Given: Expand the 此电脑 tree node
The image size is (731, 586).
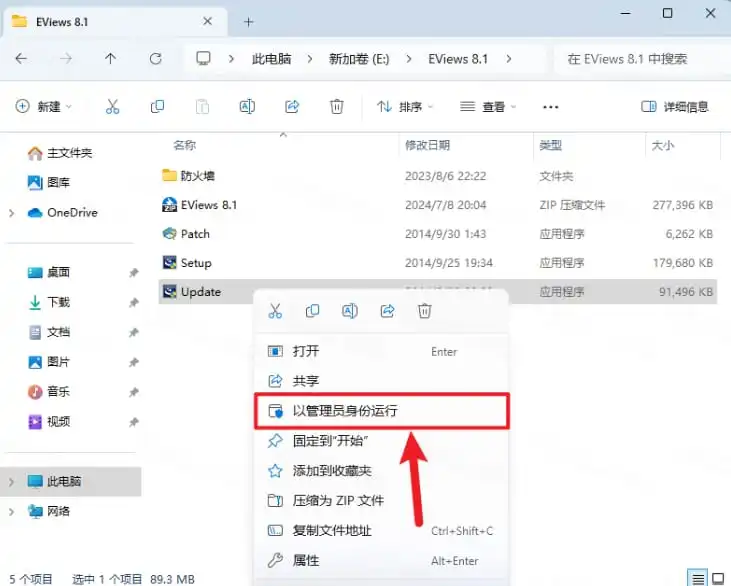Looking at the screenshot, I should point(12,482).
